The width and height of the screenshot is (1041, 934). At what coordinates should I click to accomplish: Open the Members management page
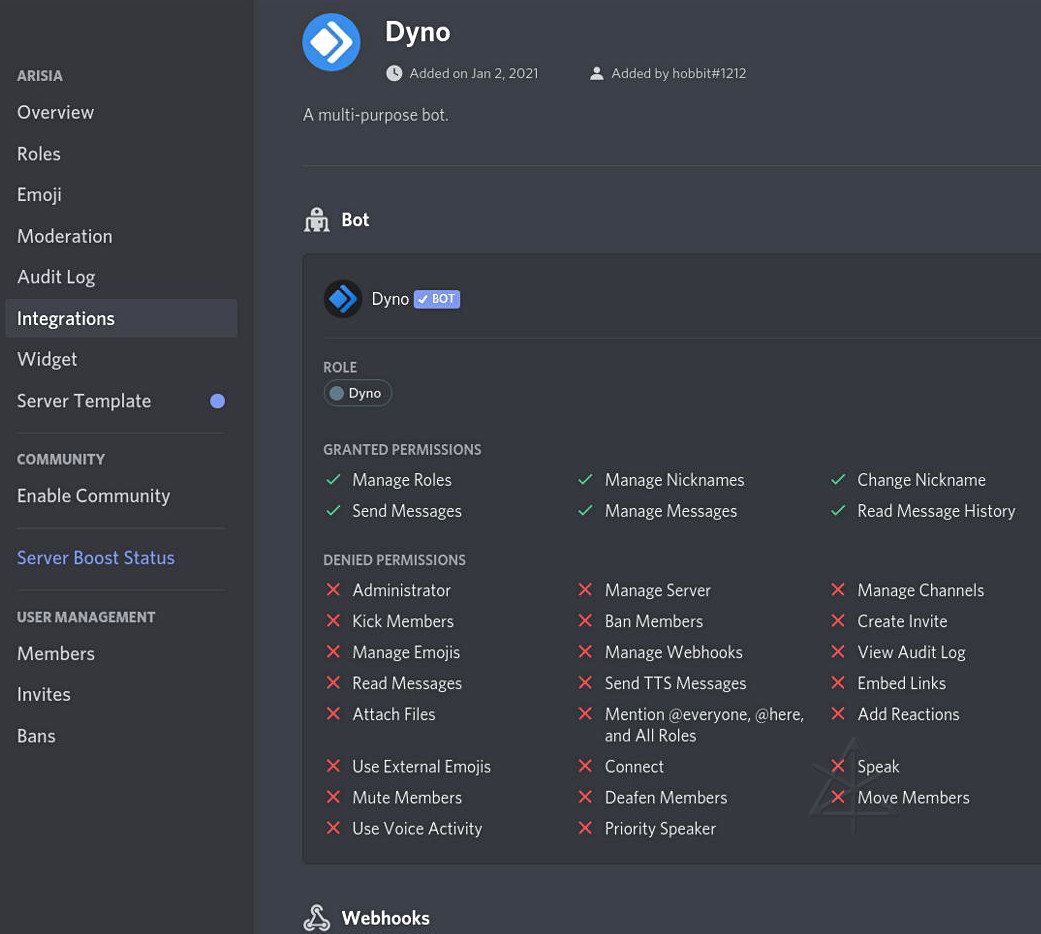56,653
